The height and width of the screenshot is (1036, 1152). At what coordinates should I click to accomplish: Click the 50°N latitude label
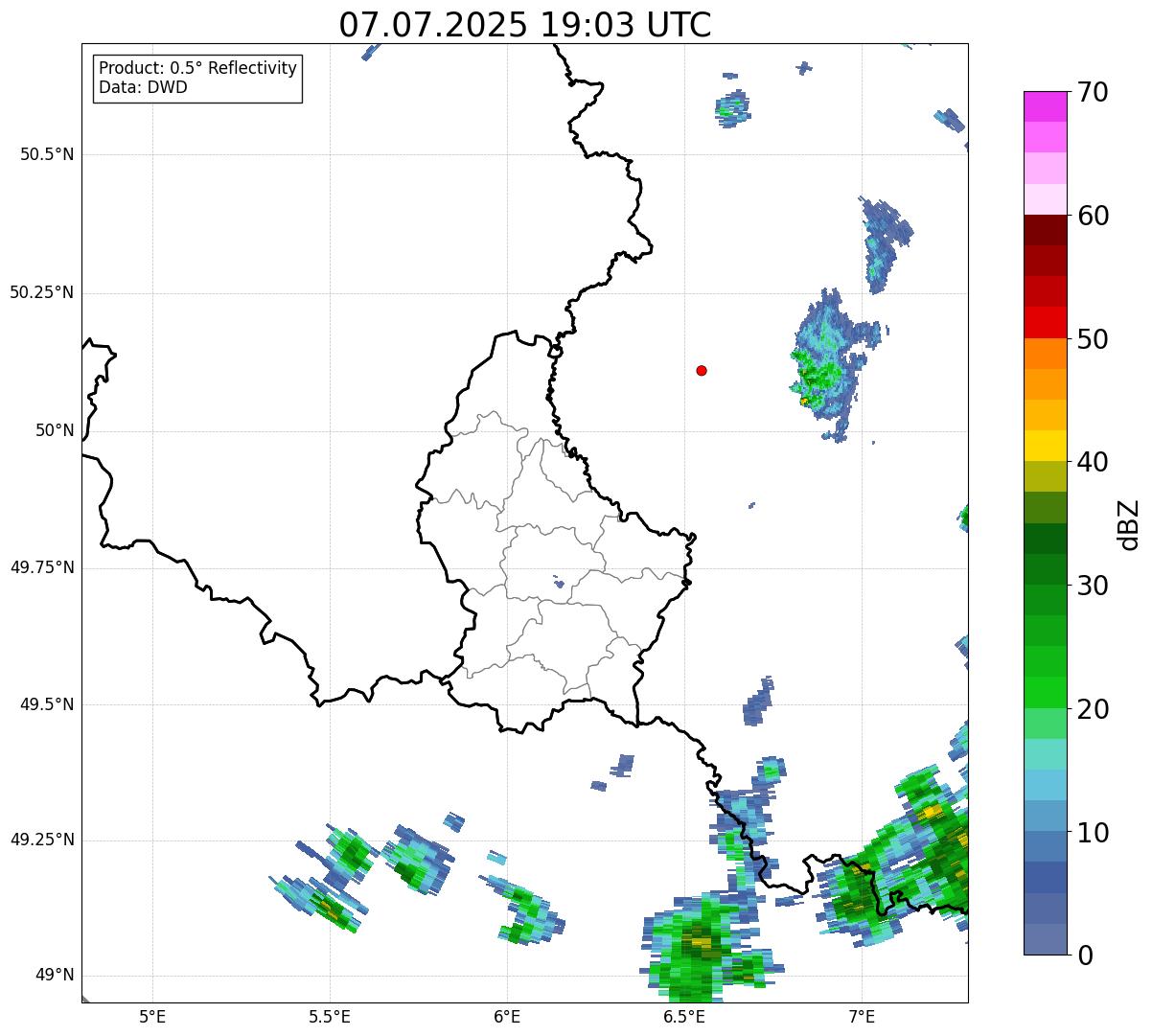point(55,430)
